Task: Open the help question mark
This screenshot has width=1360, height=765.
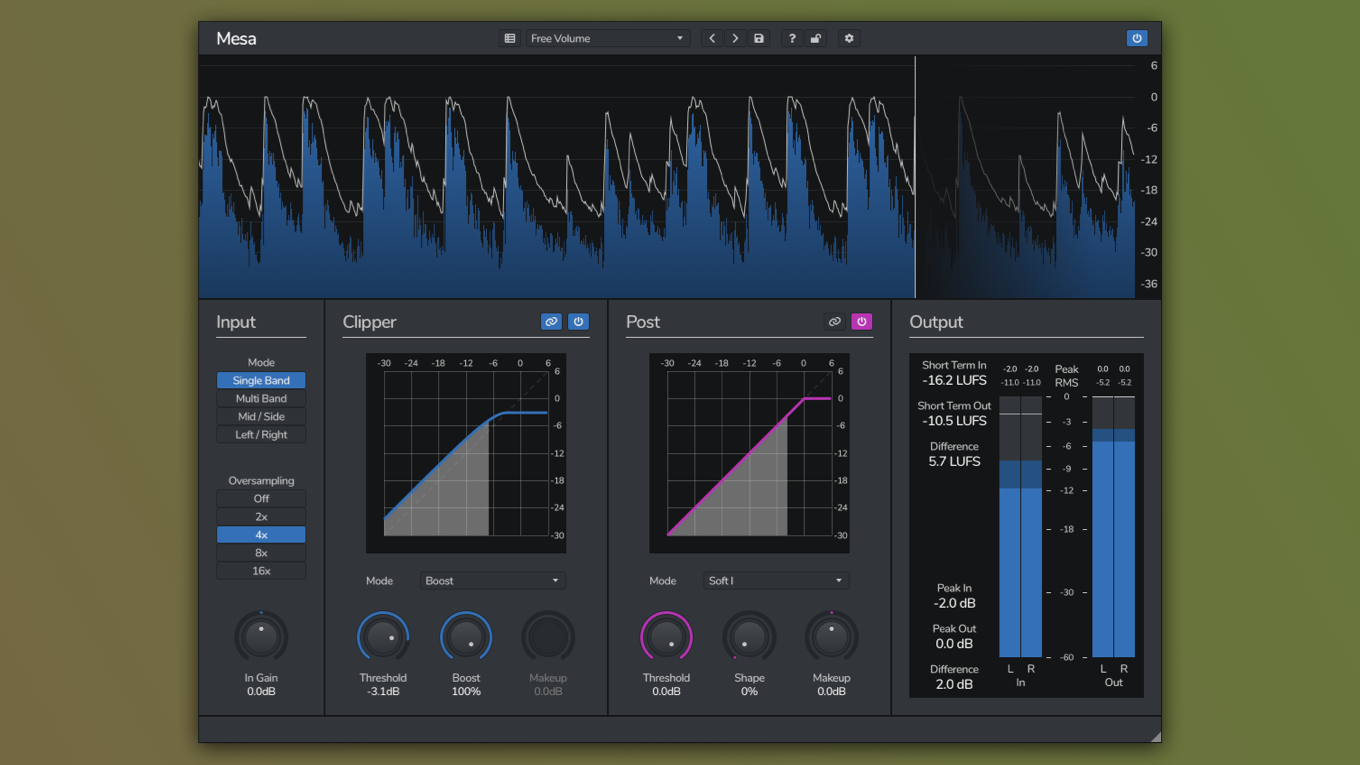Action: click(x=792, y=38)
